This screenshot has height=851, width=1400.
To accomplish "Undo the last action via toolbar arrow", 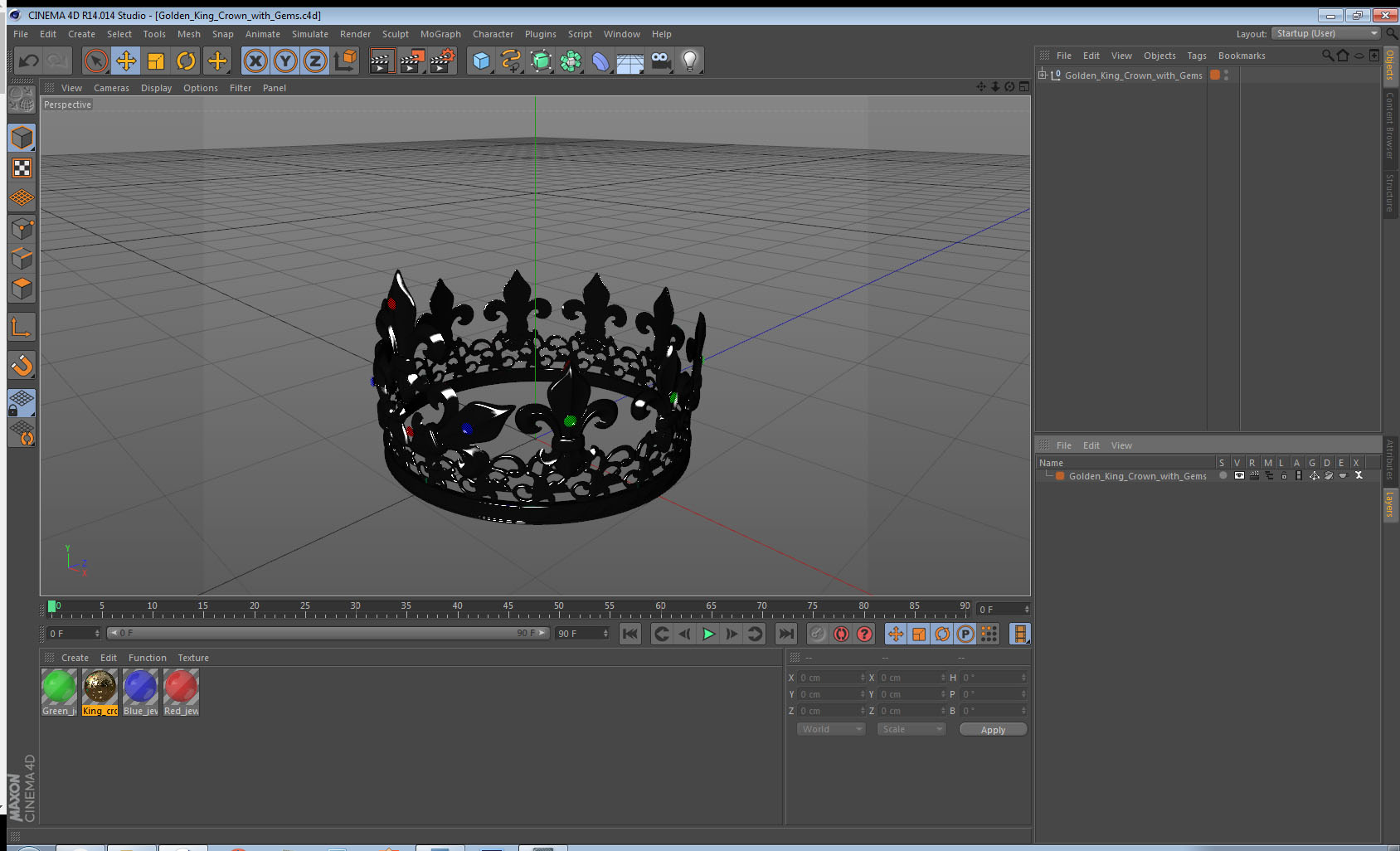I will point(29,61).
